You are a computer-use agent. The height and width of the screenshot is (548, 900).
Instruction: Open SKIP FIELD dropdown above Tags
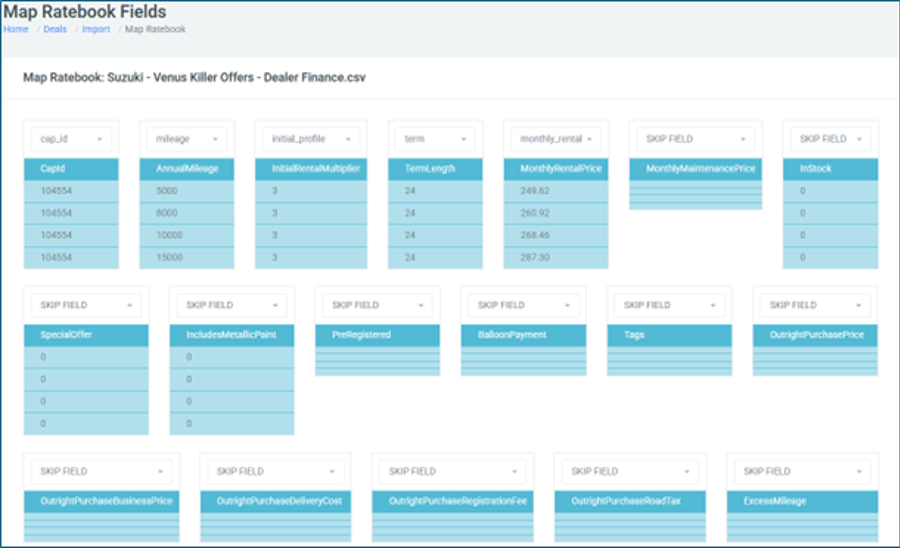[670, 305]
